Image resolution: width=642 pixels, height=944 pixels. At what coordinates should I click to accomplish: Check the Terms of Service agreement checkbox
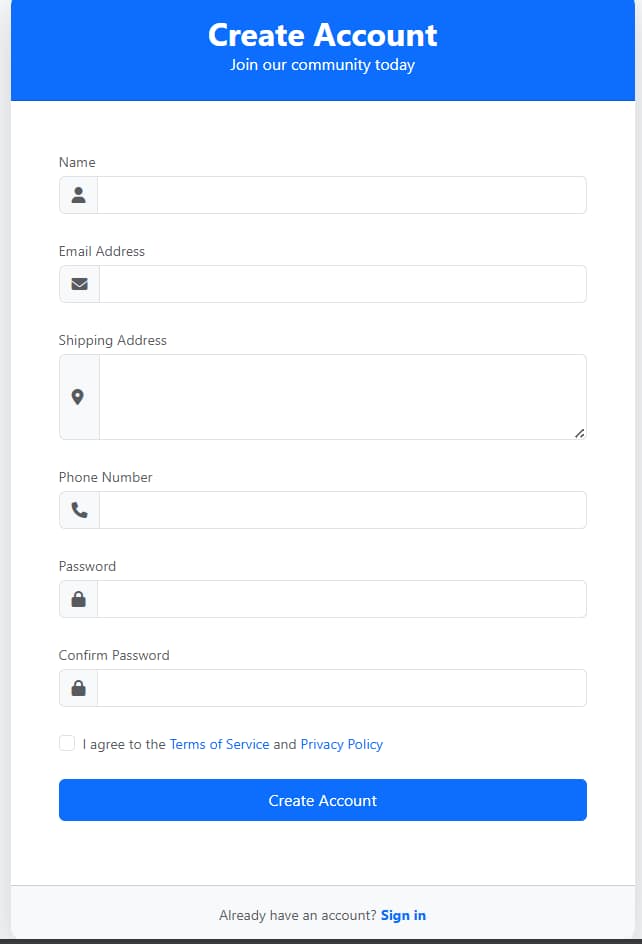tap(66, 743)
